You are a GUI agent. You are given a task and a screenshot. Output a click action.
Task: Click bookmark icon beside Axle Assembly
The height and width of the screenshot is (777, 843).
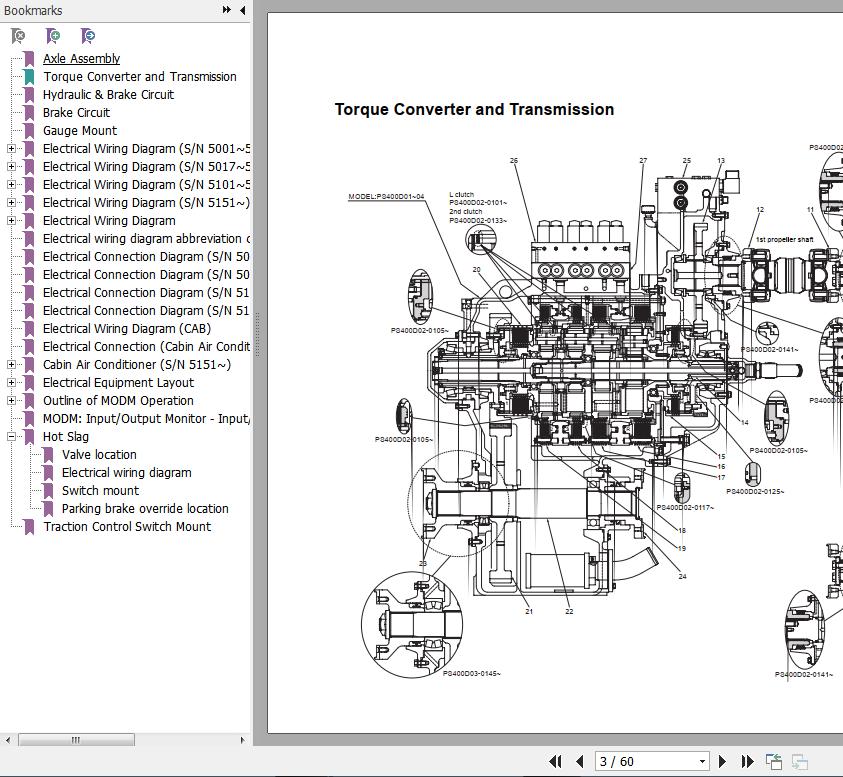pos(29,59)
